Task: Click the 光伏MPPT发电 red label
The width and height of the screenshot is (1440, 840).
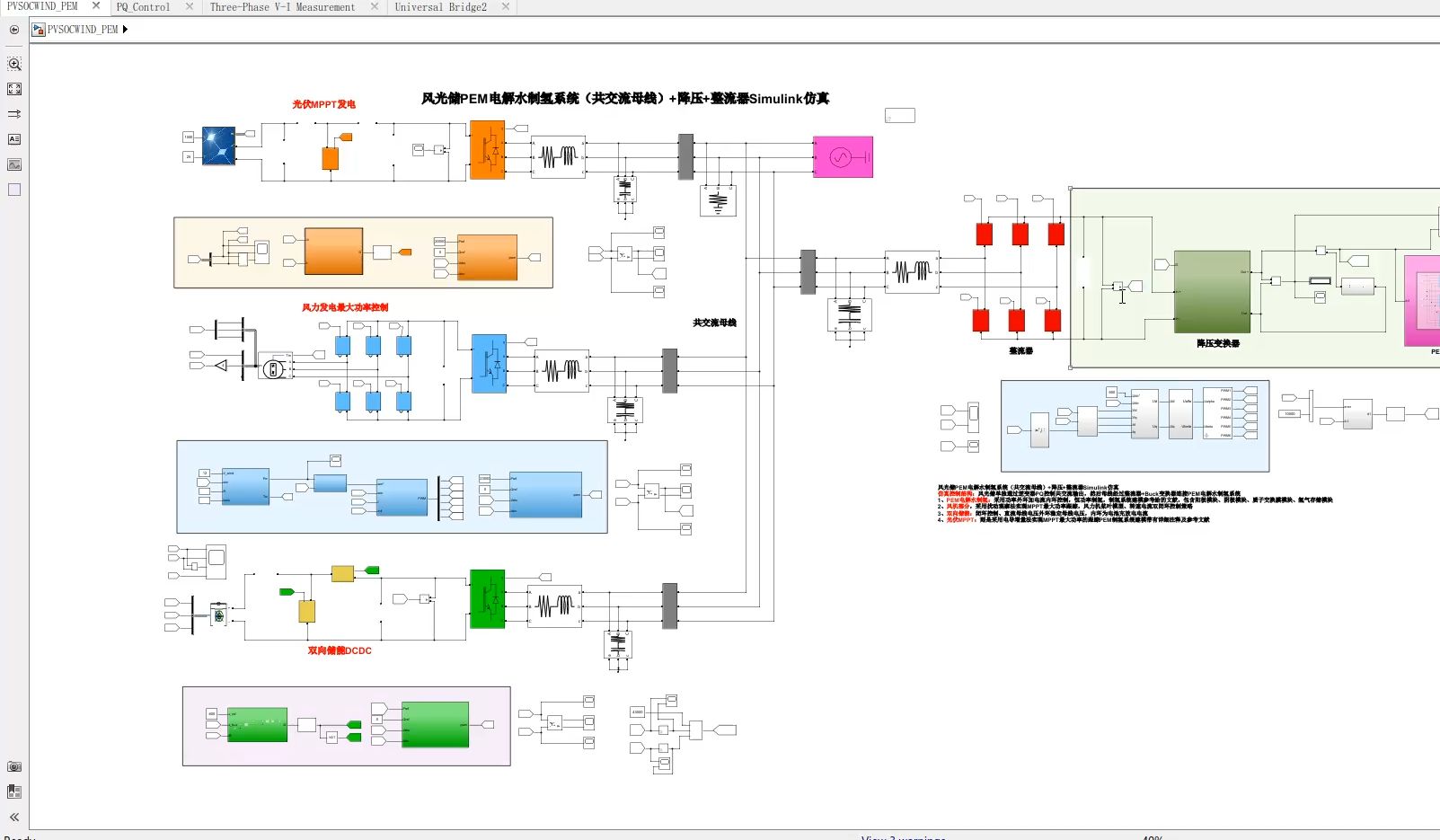Action: point(323,104)
